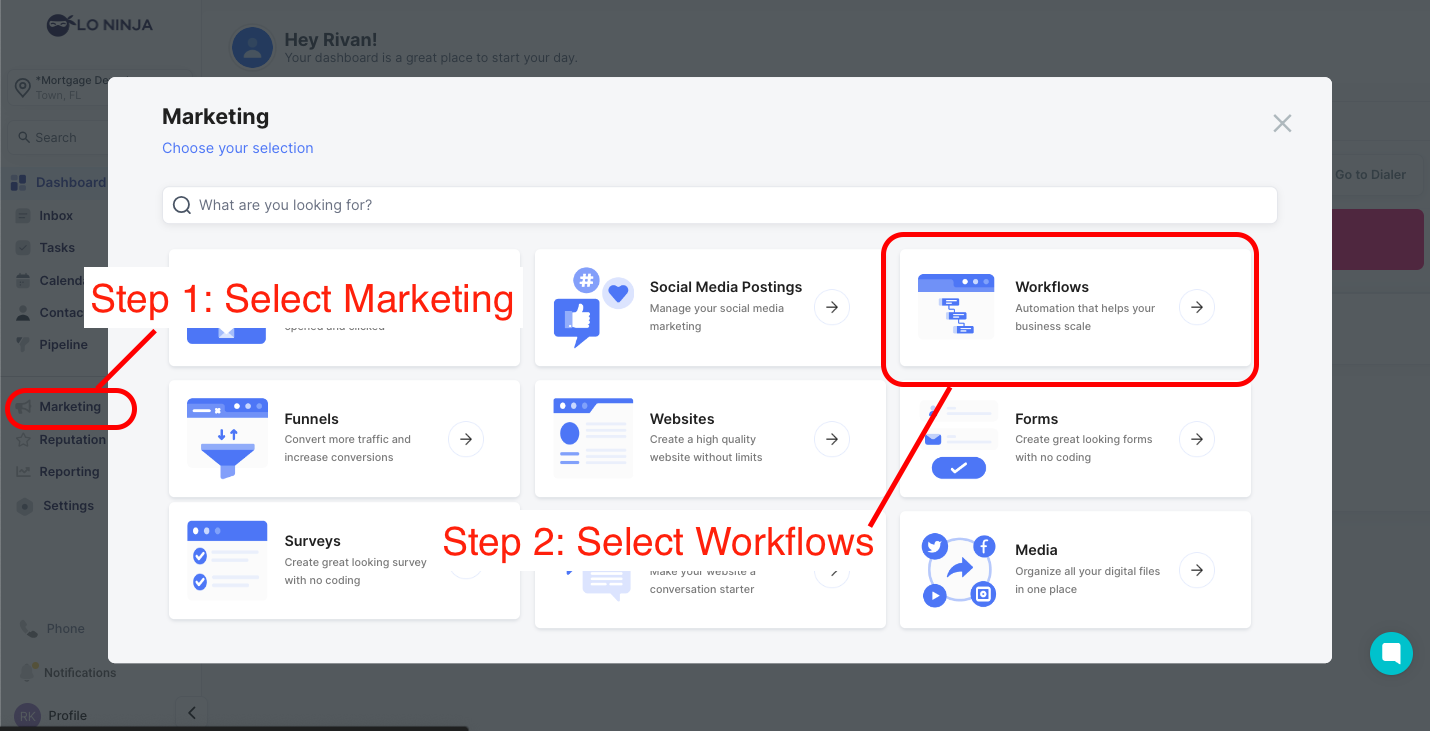Click the user avatar beside Hey Rivan
Screen dimensions: 1430x731
(253, 47)
